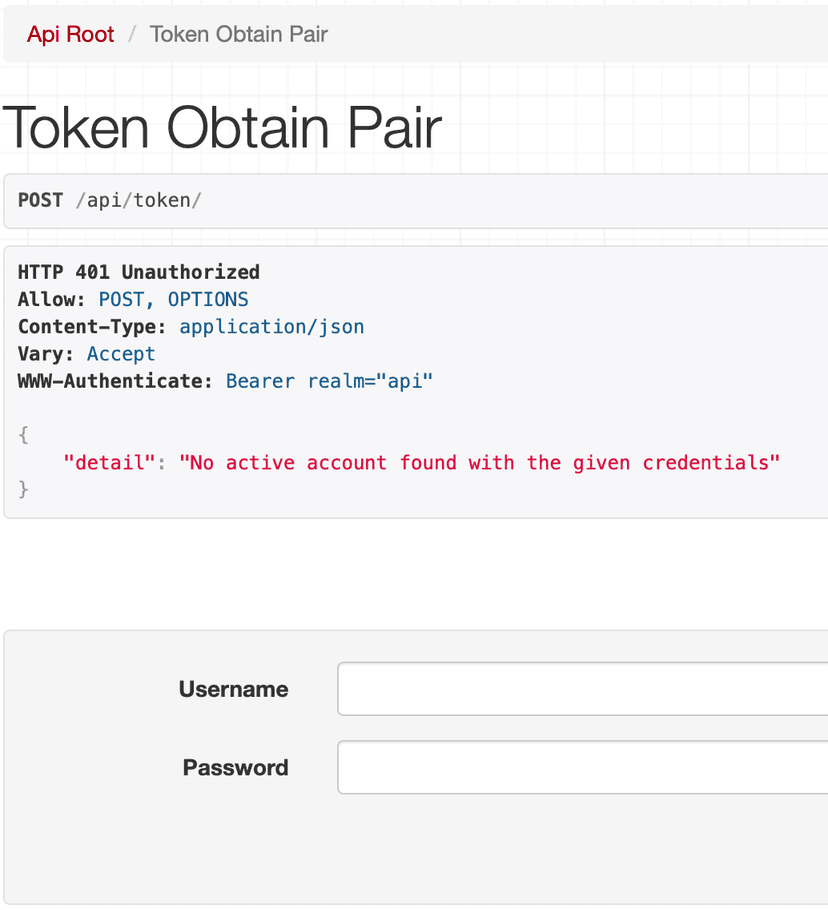
Task: Click the credentials error message text
Action: (480, 462)
